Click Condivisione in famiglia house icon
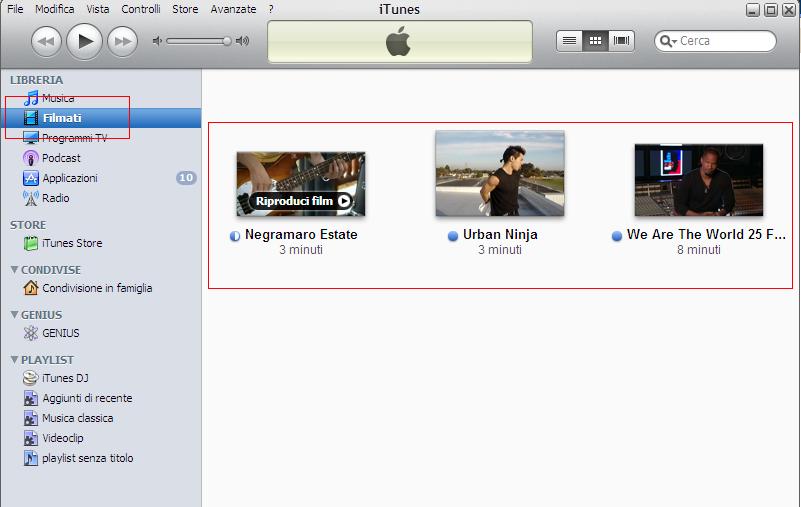Viewport: 801px width, 507px height. [x=31, y=288]
